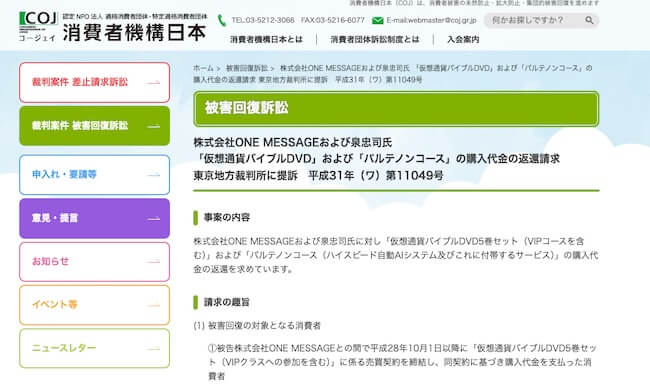Screen dimensions: 650x387
Task: Open 消費者機構日本とは menu item
Action: [x=267, y=39]
